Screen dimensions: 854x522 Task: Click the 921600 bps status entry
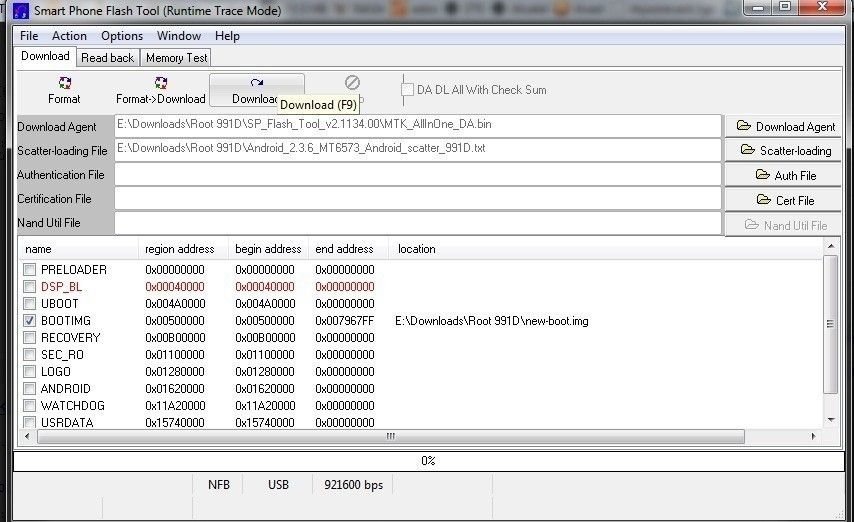[353, 484]
